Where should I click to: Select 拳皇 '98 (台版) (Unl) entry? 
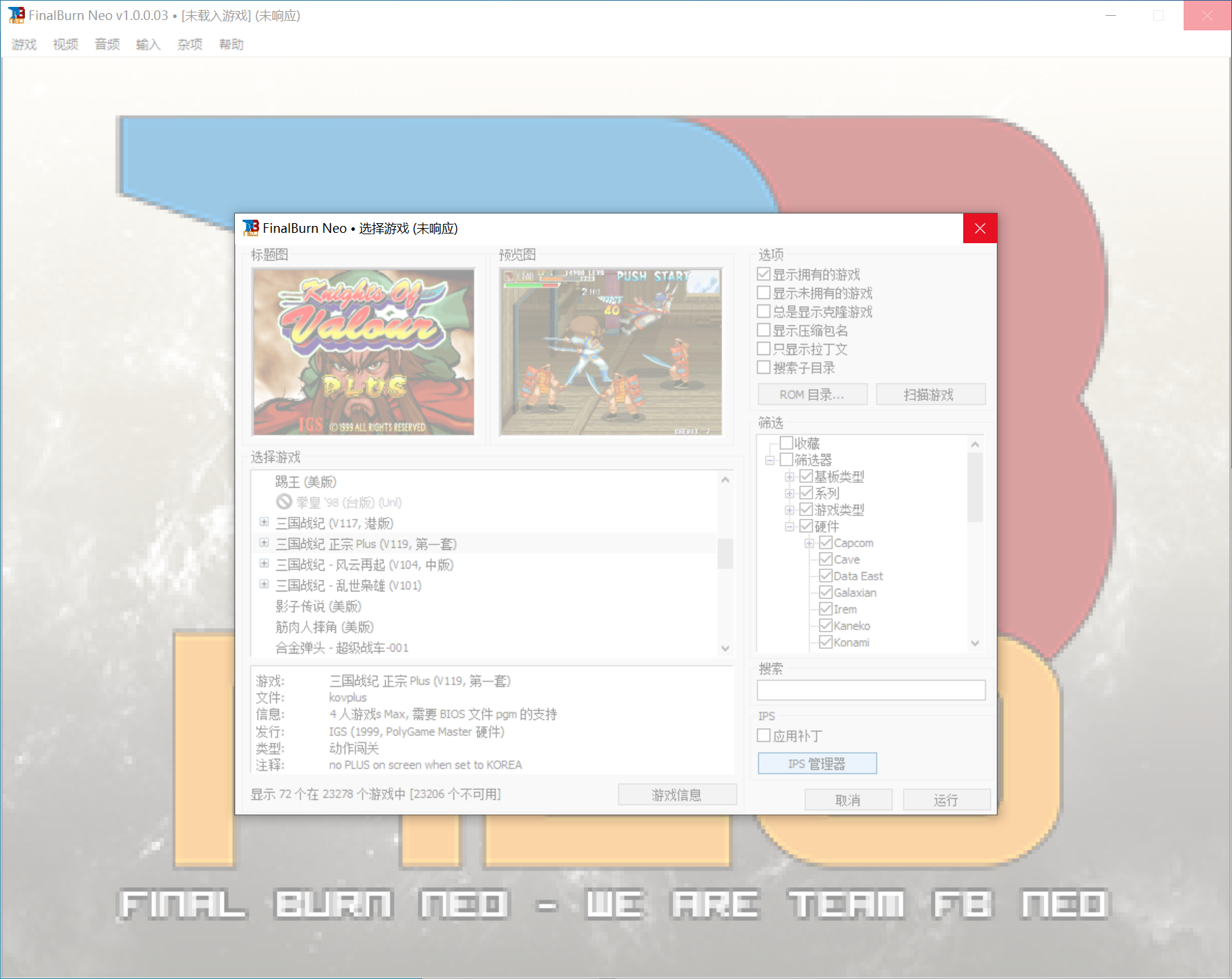[x=349, y=502]
